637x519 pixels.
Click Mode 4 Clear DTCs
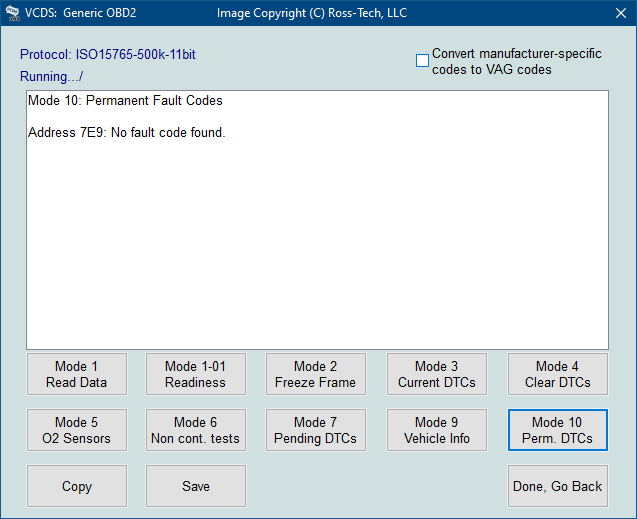tap(557, 374)
